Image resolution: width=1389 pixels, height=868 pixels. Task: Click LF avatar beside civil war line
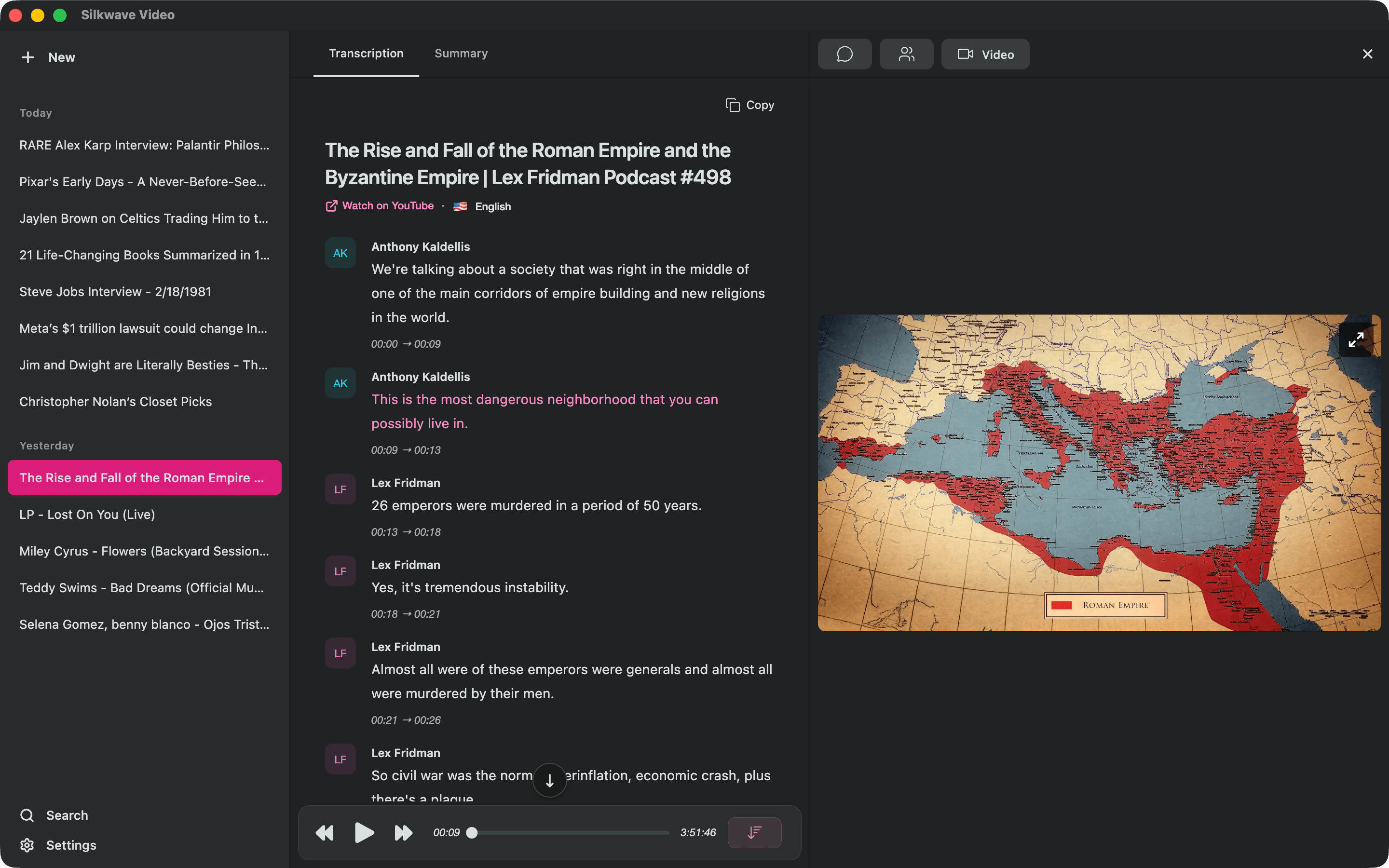340,759
